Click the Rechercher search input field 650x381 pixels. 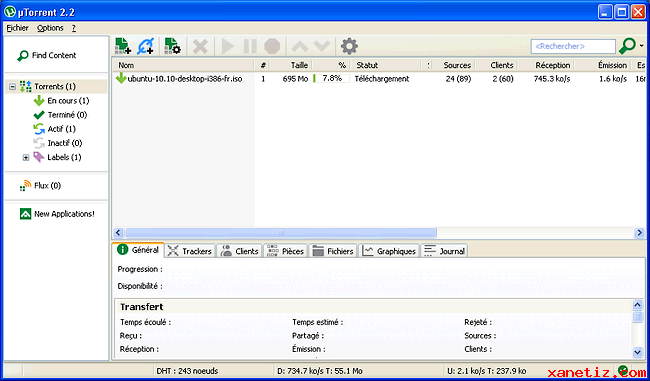point(573,46)
